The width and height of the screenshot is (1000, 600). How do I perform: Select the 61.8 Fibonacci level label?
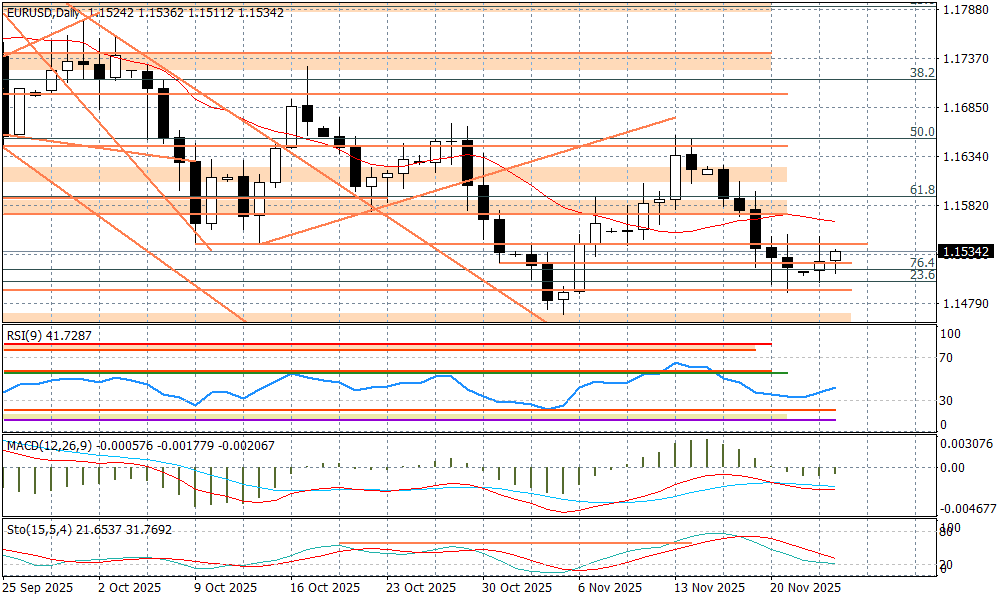click(x=921, y=190)
